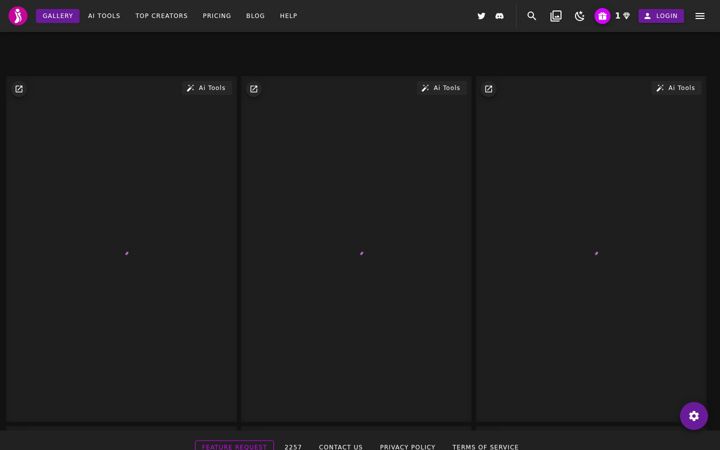Open search with the magnifier icon
This screenshot has height=450, width=720.
(531, 16)
